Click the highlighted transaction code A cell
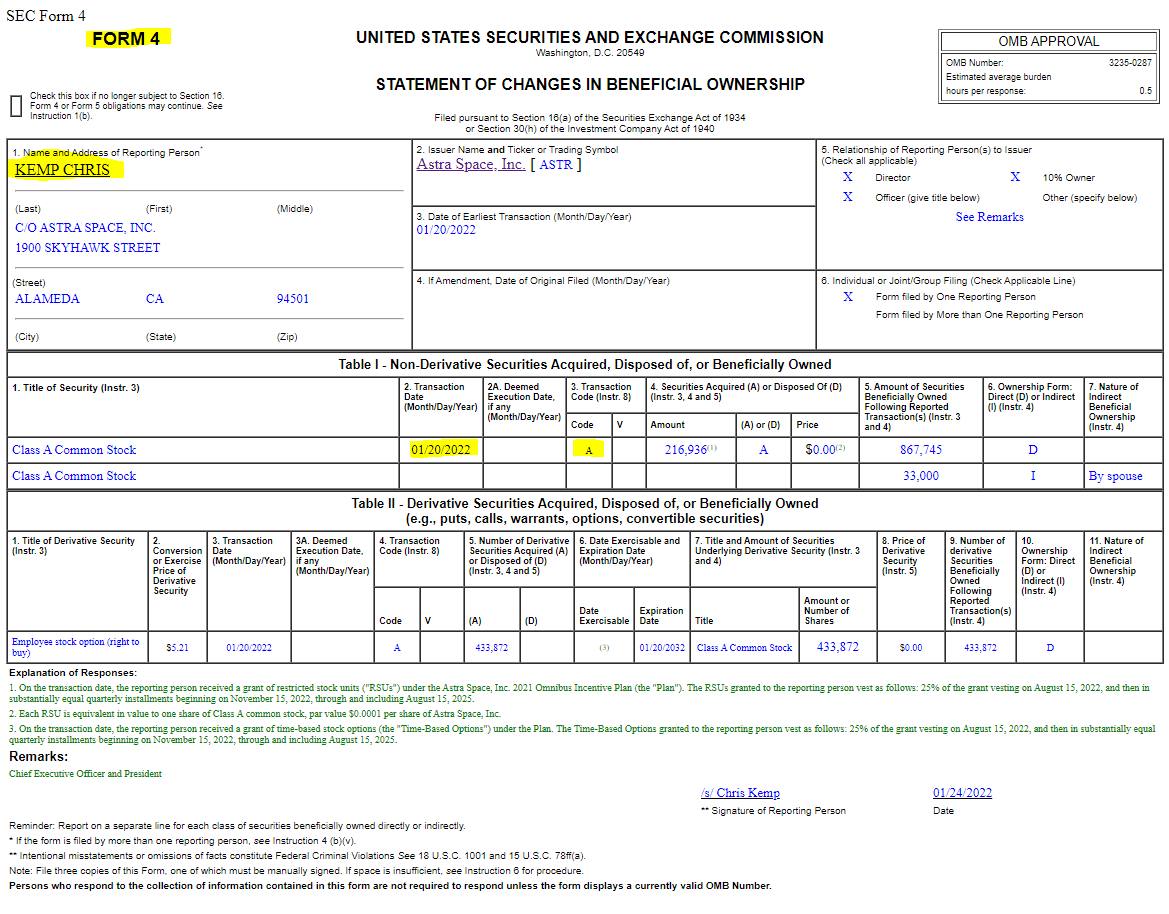The width and height of the screenshot is (1169, 914). tap(589, 450)
